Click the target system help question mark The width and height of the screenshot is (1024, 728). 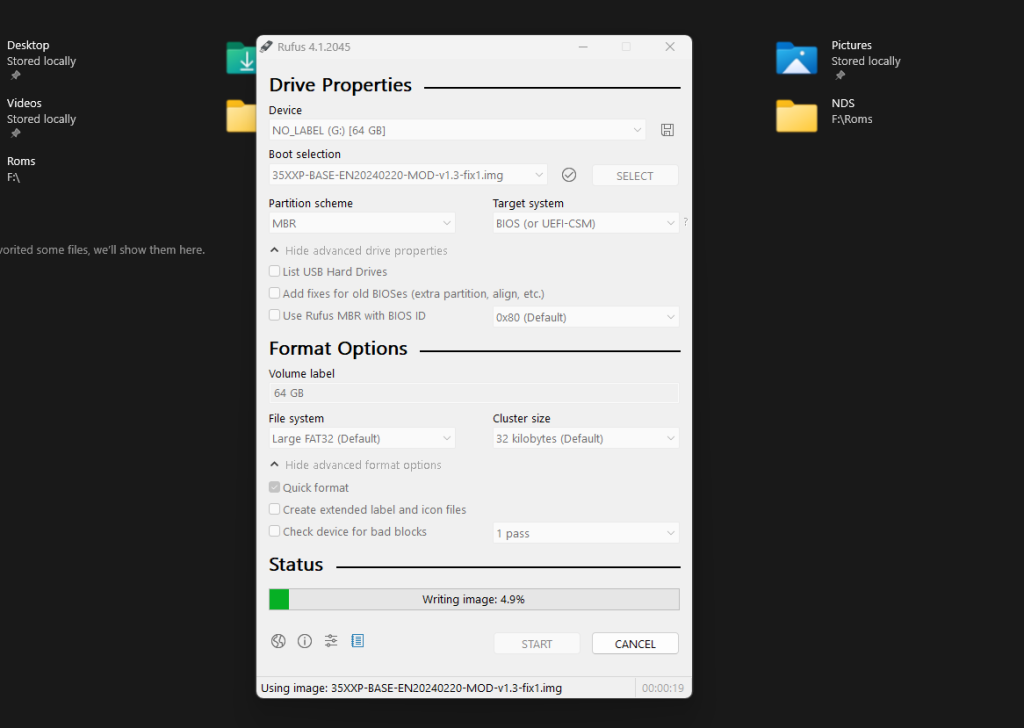tap(685, 222)
